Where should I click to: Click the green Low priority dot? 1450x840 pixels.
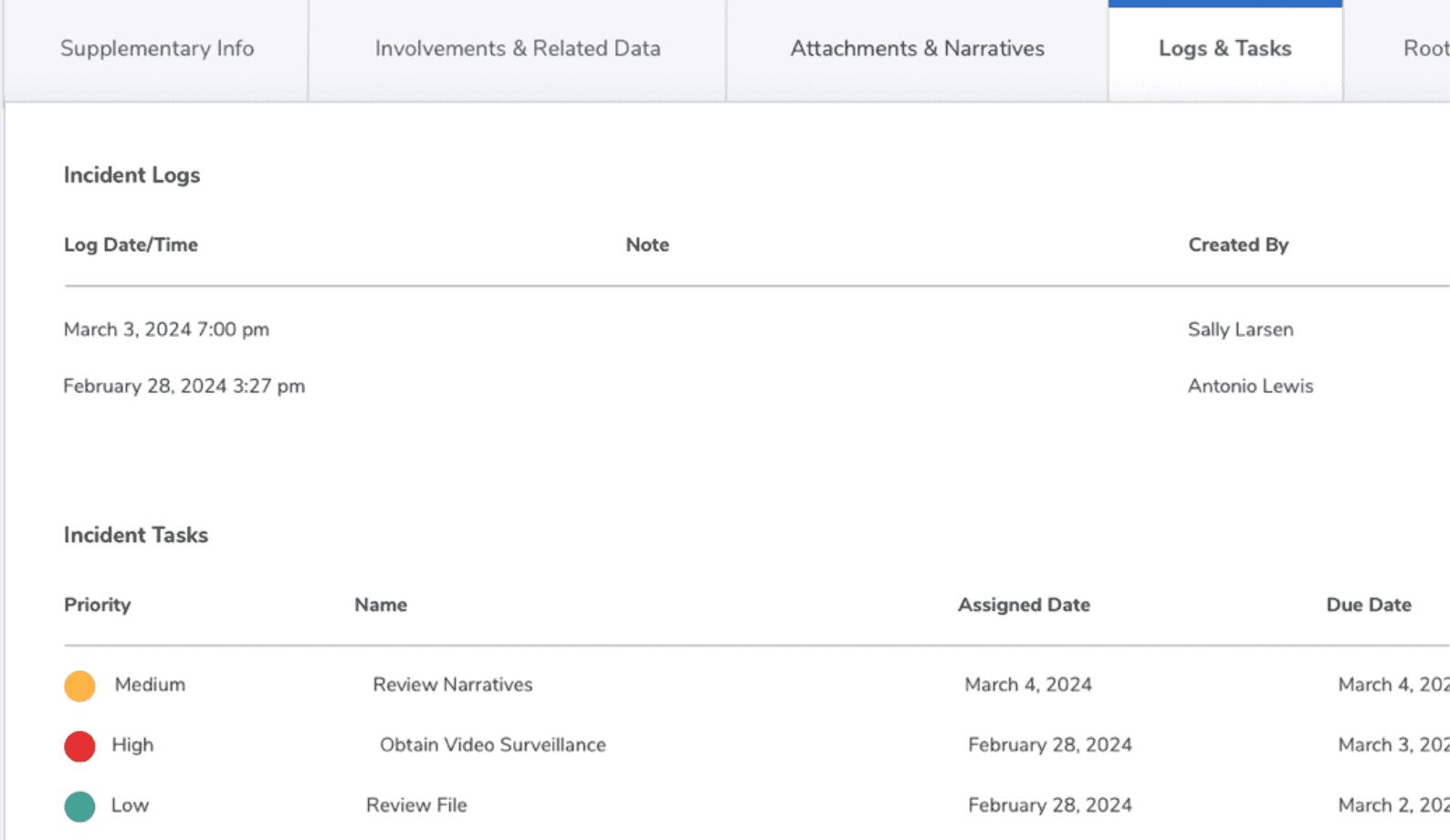pos(79,806)
